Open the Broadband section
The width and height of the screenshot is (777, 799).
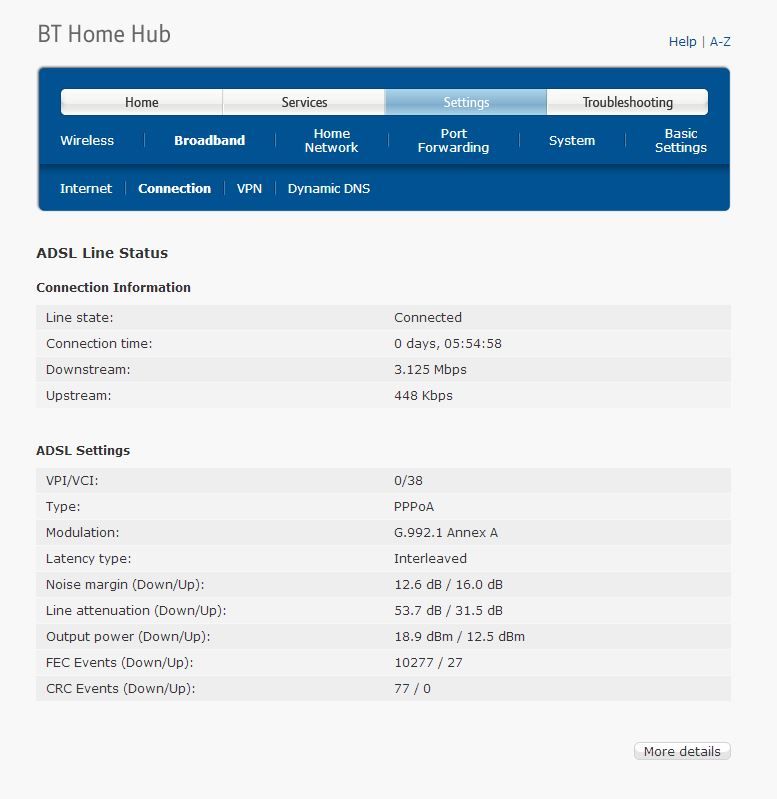tap(209, 140)
